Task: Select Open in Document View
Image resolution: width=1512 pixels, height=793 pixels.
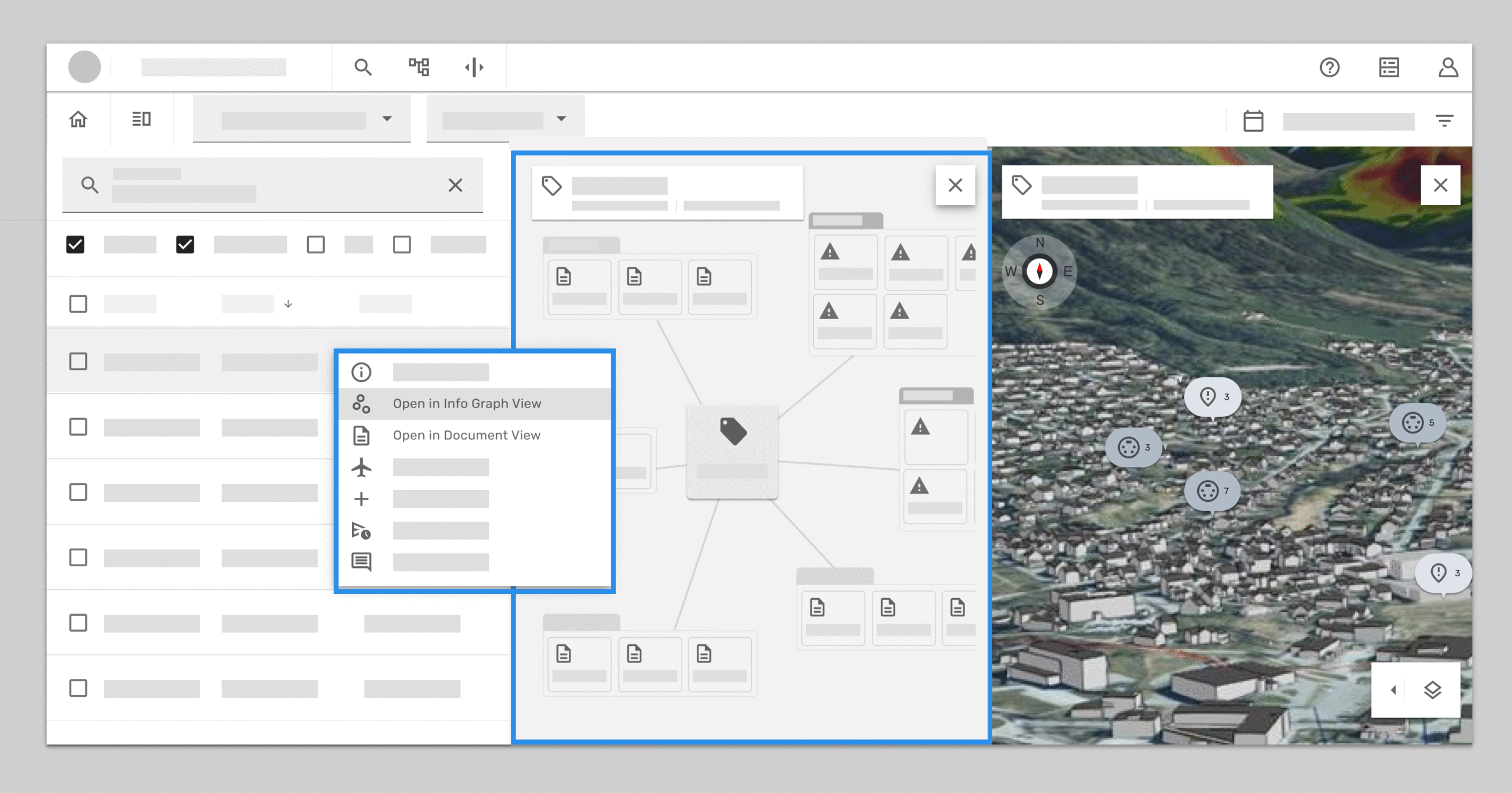Action: point(467,435)
